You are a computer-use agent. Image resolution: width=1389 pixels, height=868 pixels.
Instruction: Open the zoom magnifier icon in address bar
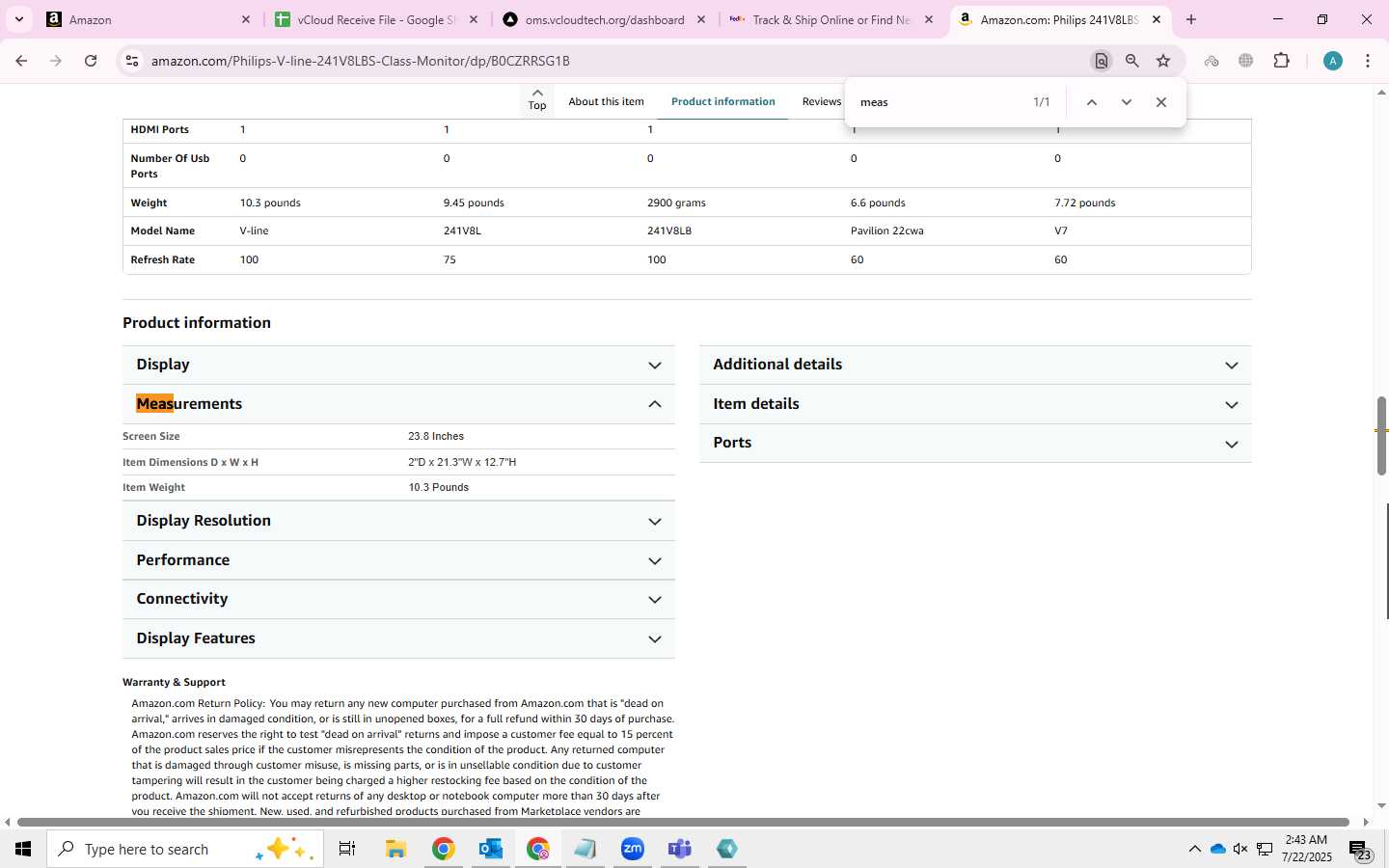(1132, 61)
